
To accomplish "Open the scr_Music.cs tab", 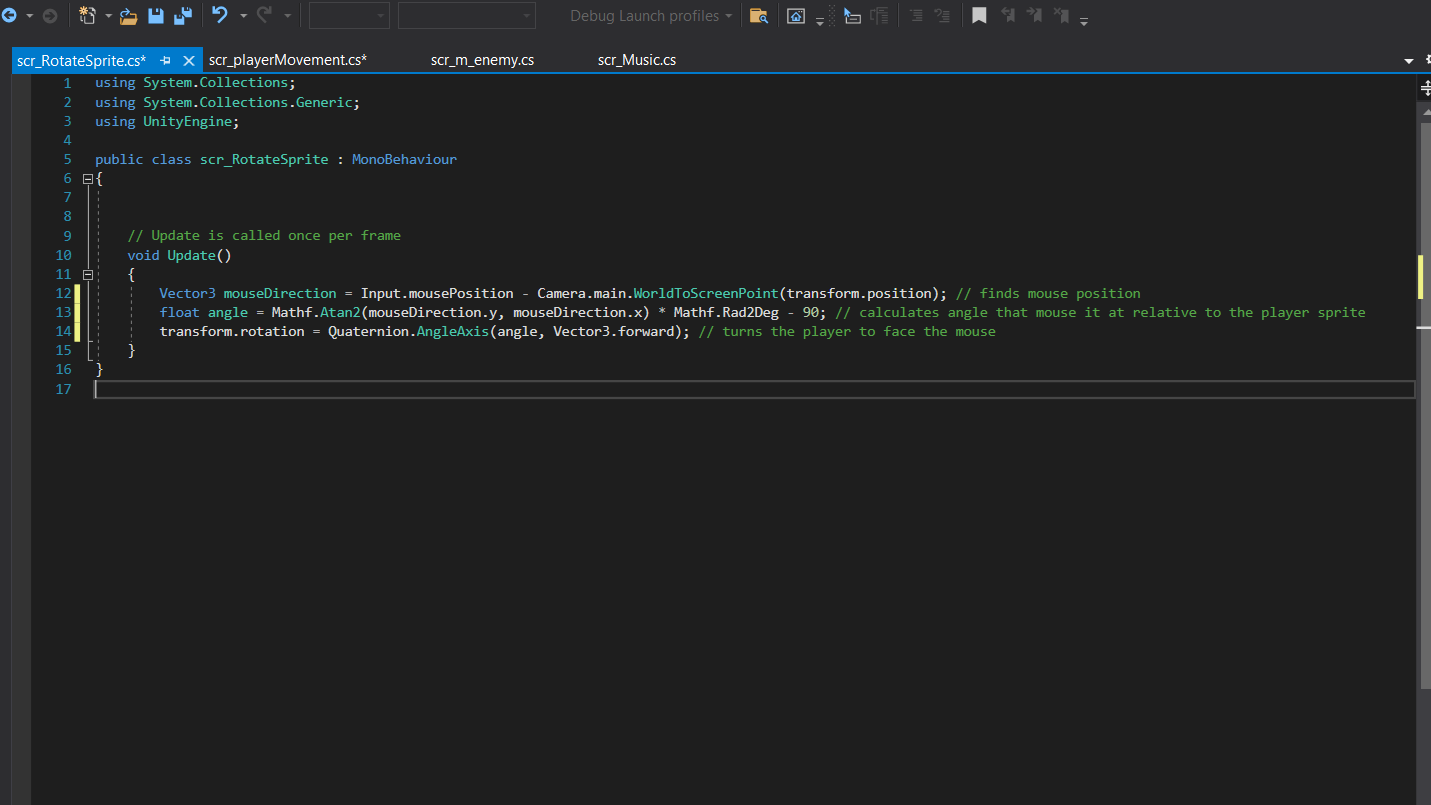I will pyautogui.click(x=637, y=60).
